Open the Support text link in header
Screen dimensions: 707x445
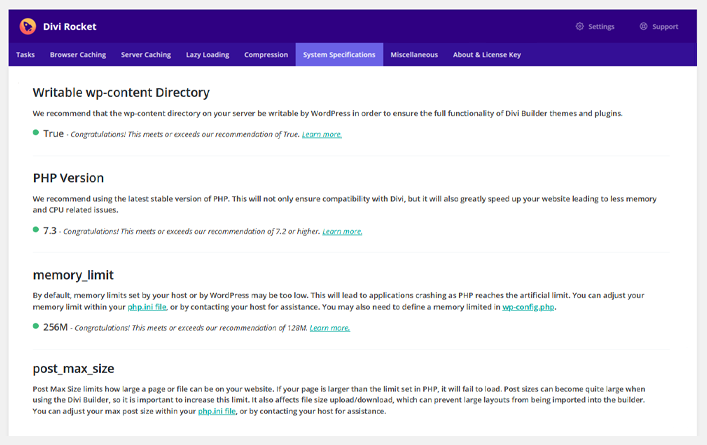tap(665, 27)
